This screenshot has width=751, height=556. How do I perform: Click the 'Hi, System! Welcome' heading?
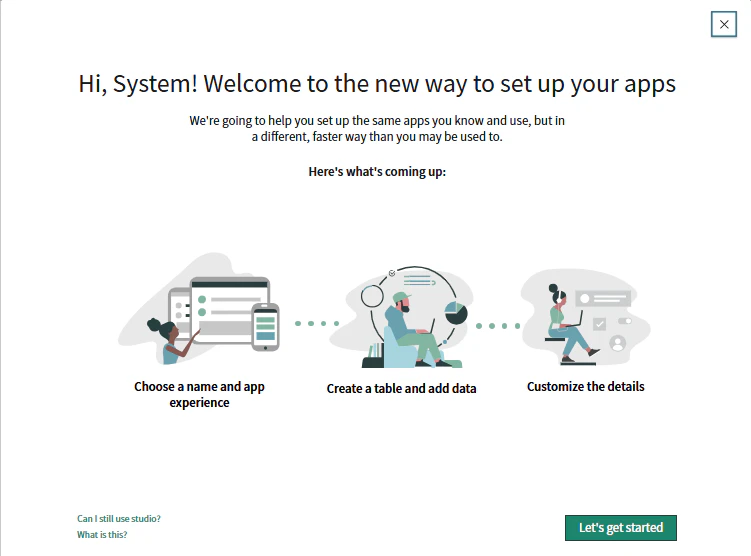(x=377, y=84)
